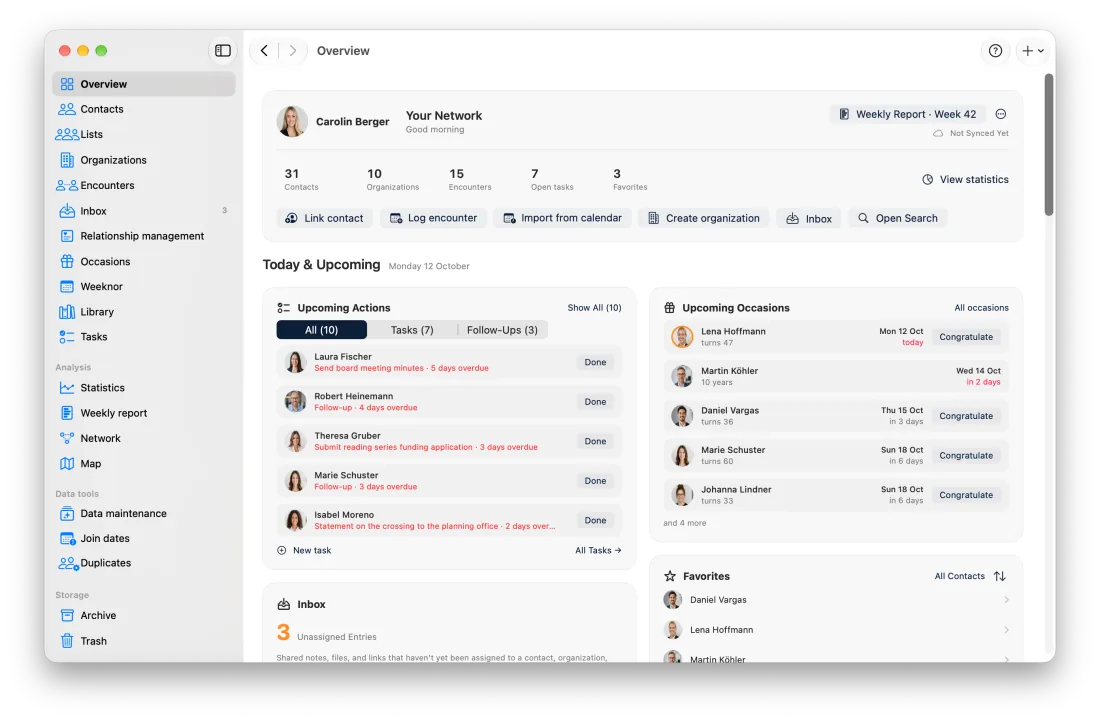
Task: Click New task with plus icon
Action: coord(304,551)
